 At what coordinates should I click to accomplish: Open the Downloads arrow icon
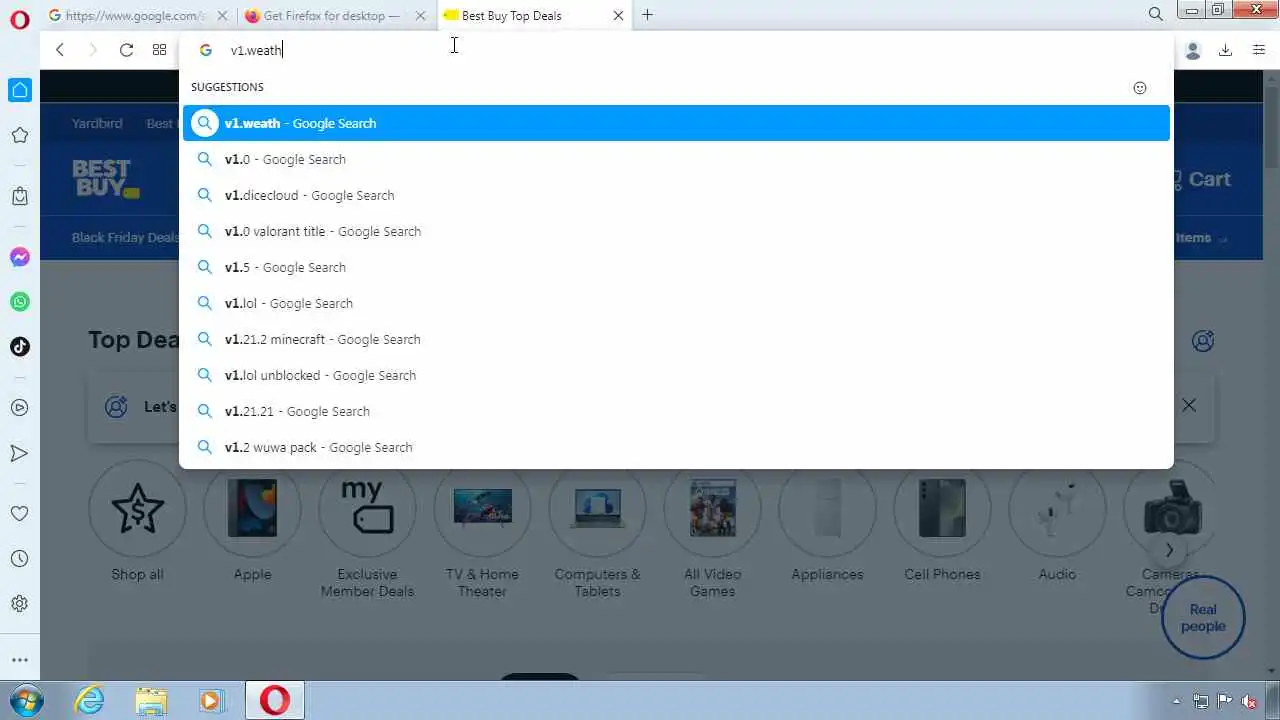pyautogui.click(x=1225, y=50)
